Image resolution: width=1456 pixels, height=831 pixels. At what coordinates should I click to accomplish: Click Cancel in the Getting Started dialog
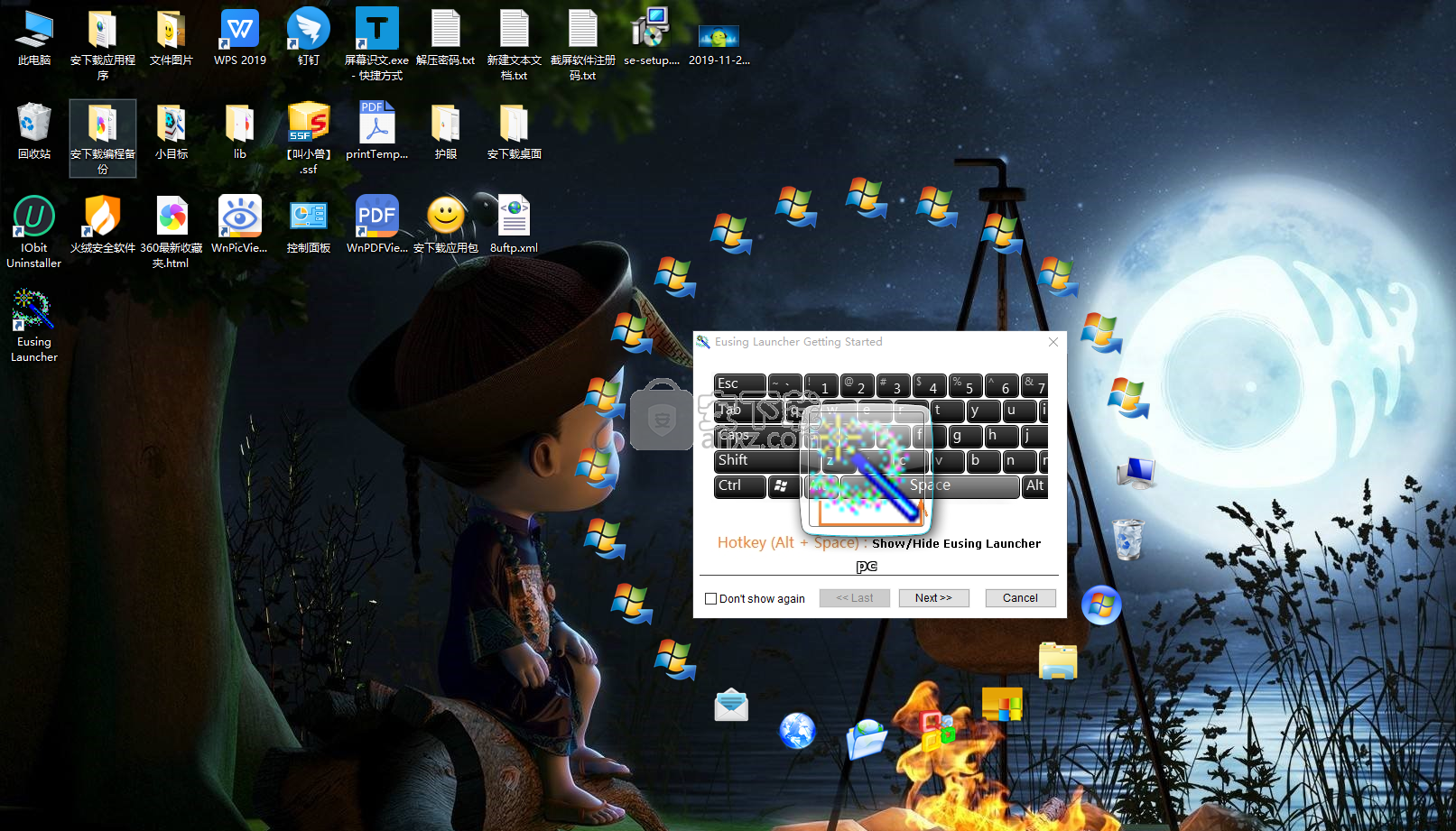1021,598
